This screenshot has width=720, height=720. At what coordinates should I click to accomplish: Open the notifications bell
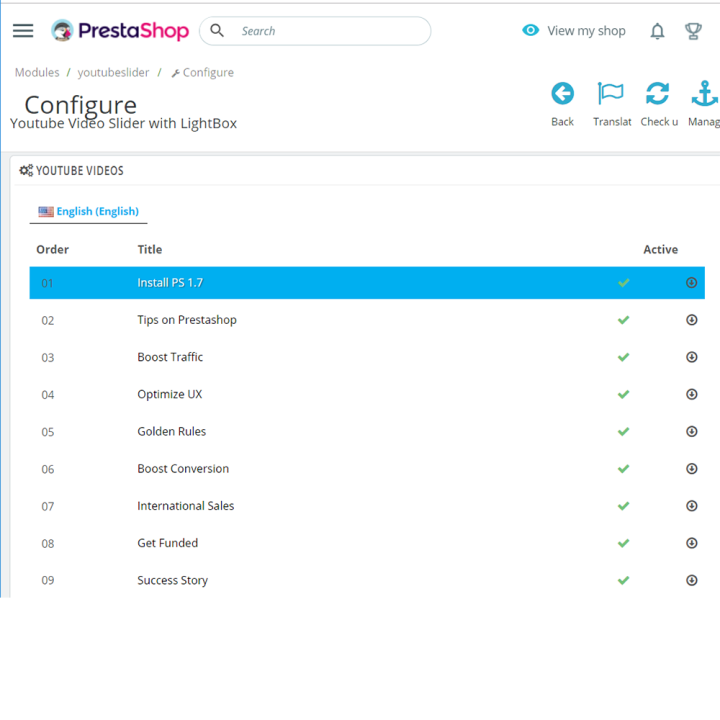click(x=657, y=31)
